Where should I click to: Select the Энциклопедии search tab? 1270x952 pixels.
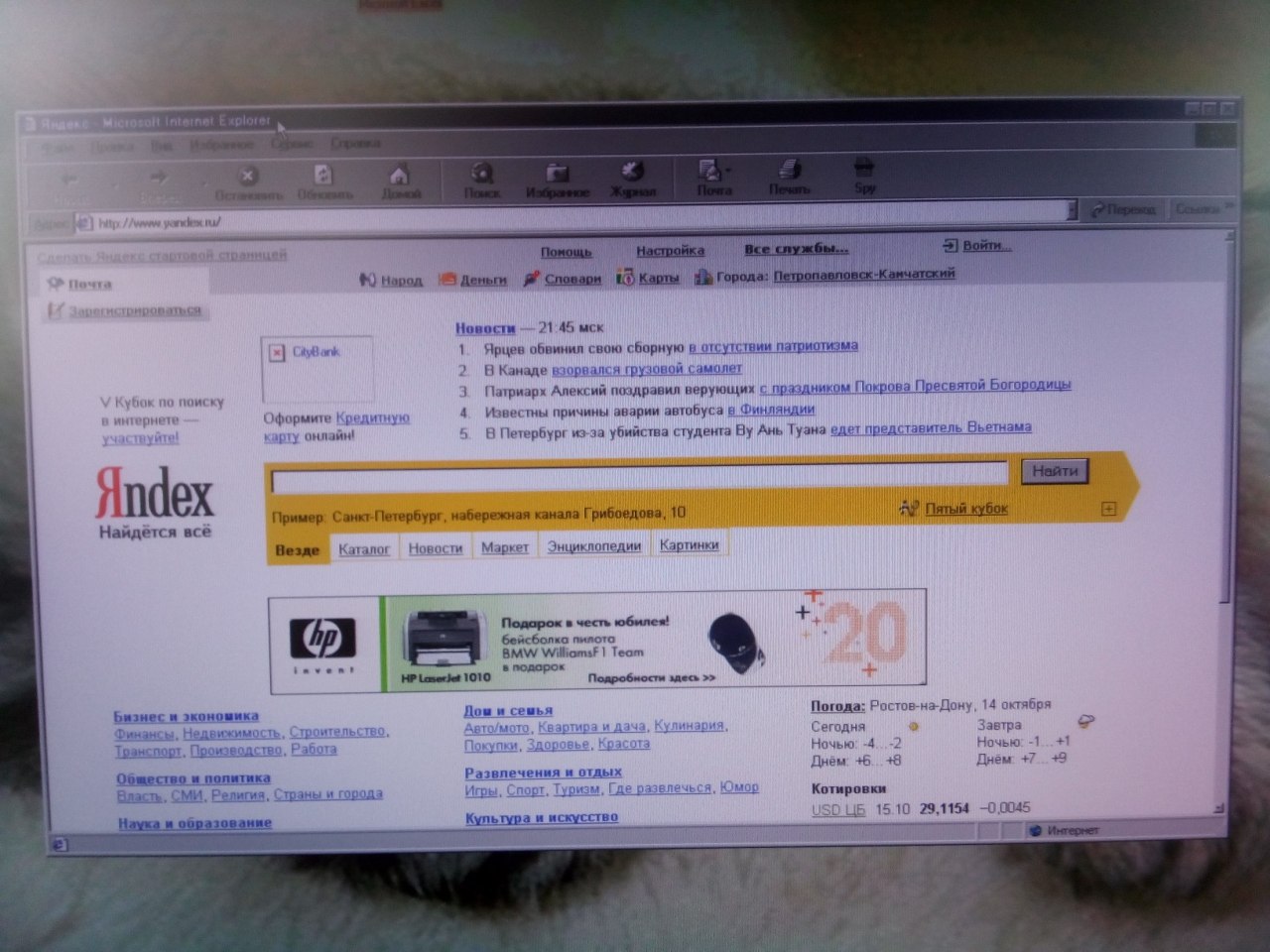point(593,545)
